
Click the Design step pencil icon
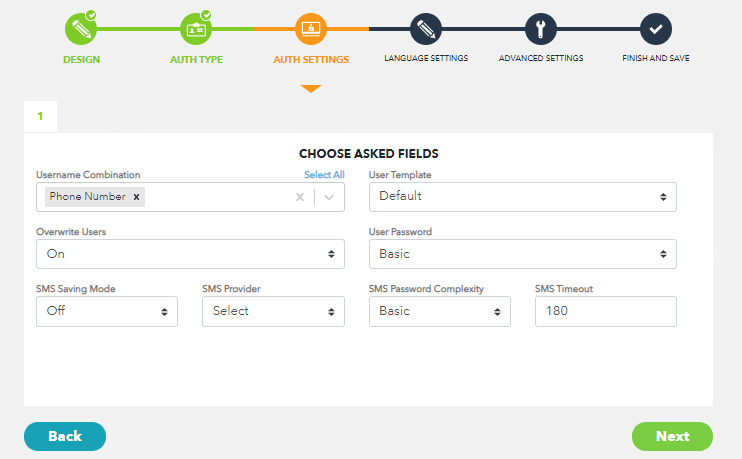(81, 28)
